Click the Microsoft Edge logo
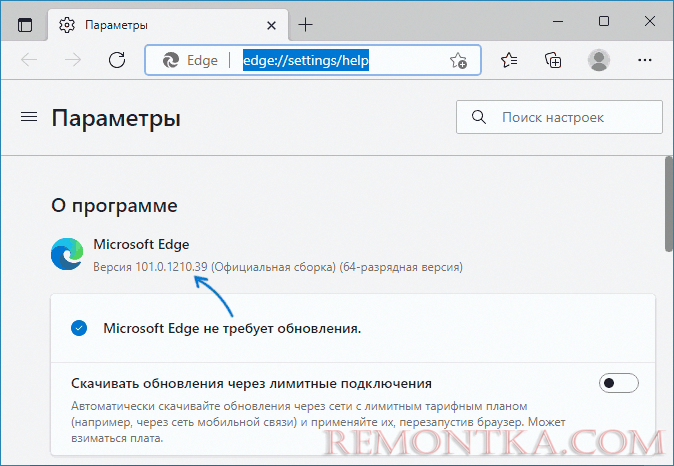 (x=67, y=254)
